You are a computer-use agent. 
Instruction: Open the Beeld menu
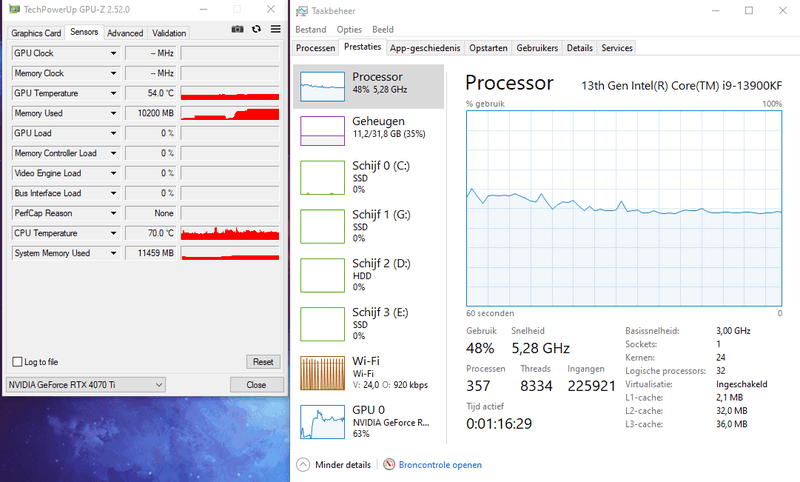383,30
